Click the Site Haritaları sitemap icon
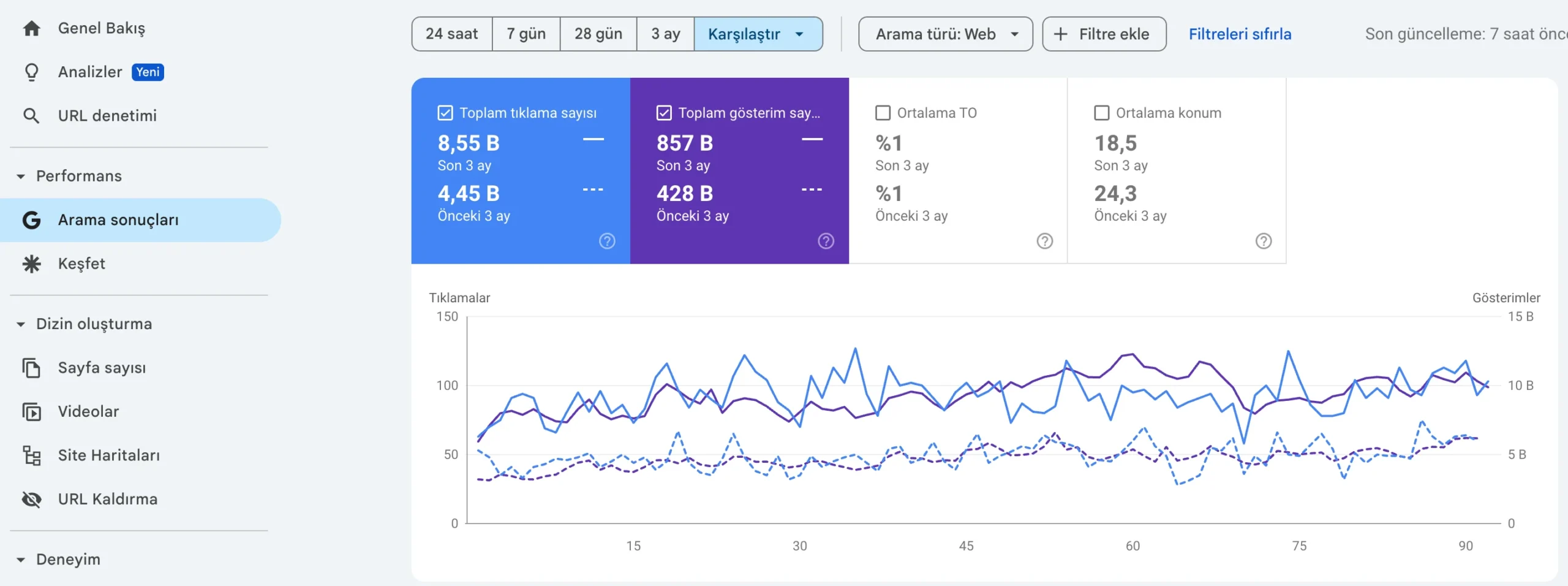 point(31,455)
